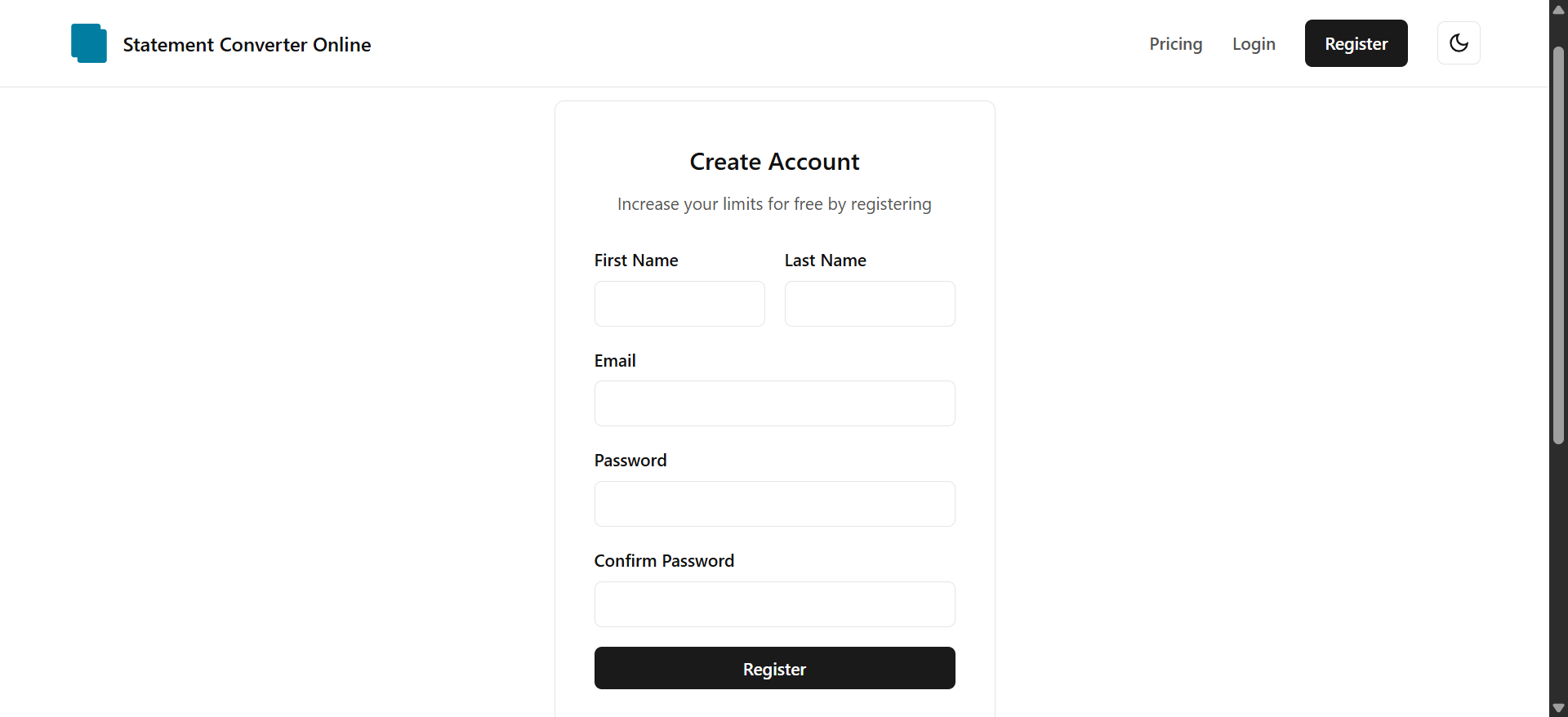Click the scroll up arrow
Viewport: 1568px width, 717px height.
tap(1558, 9)
